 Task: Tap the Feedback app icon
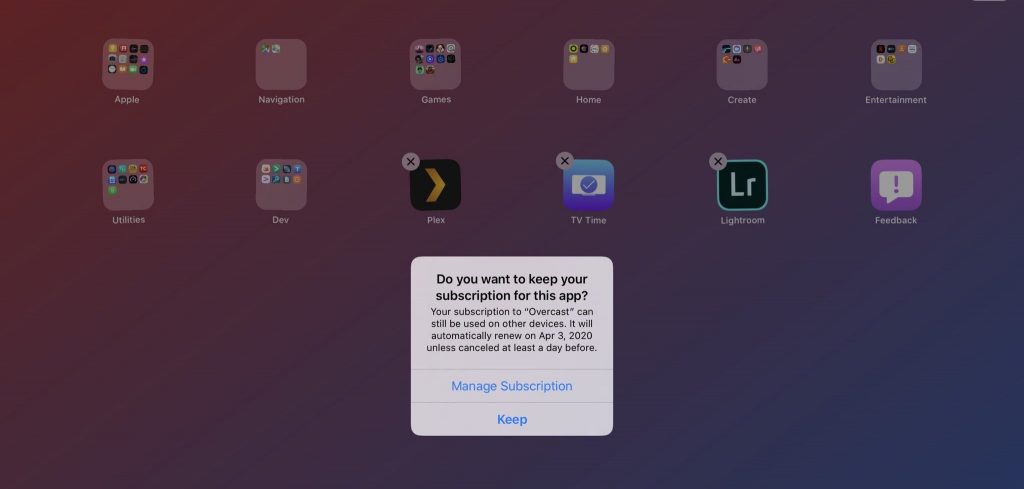pyautogui.click(x=896, y=185)
